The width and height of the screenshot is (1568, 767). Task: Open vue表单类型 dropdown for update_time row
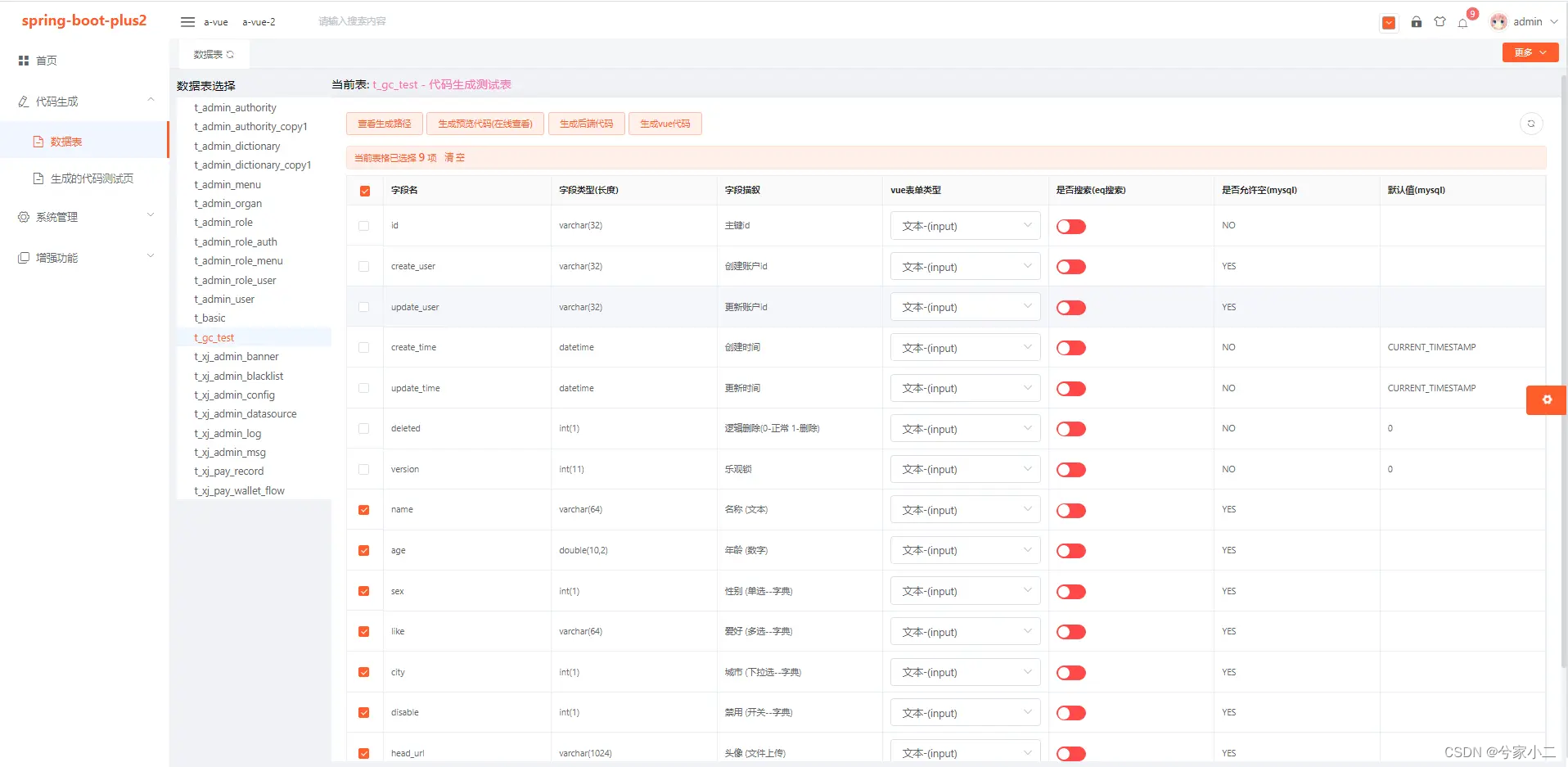(x=966, y=388)
